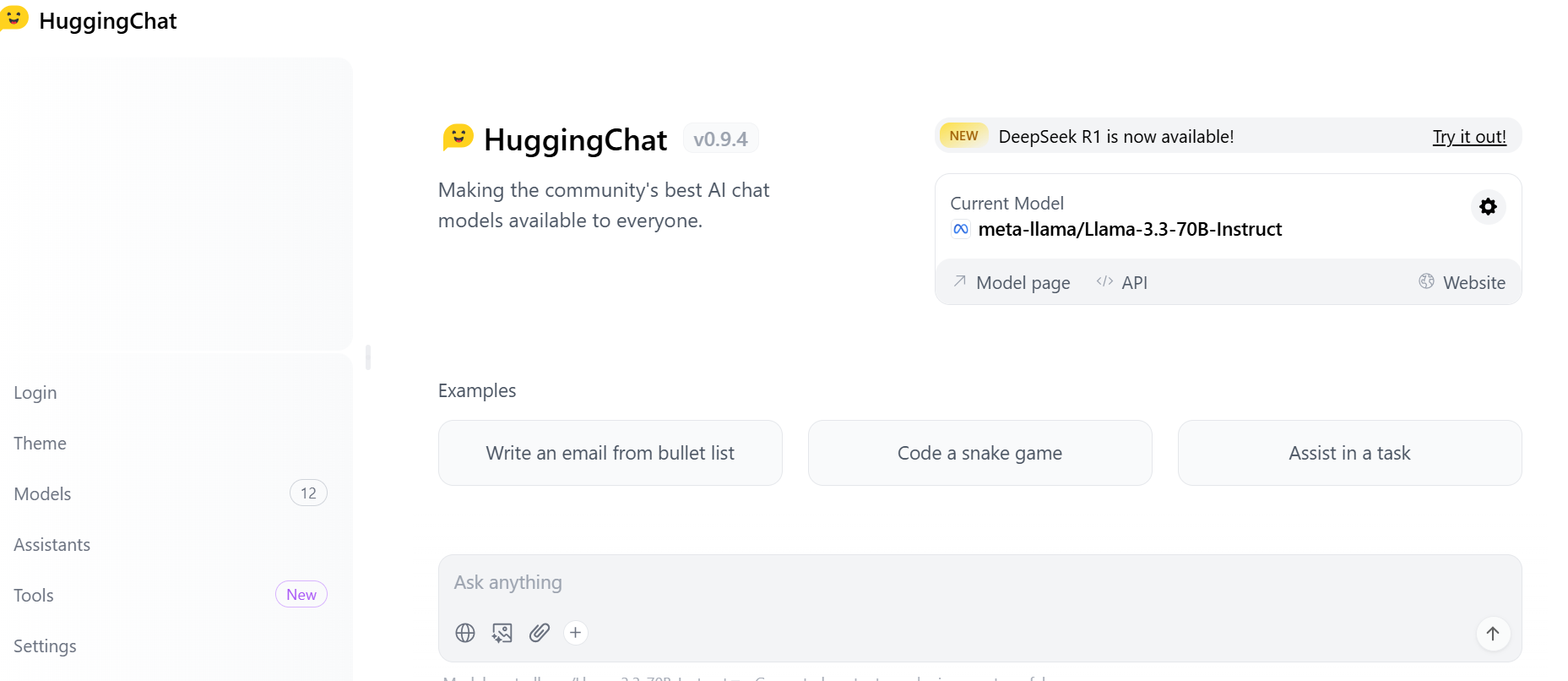
Task: Open more tools with plus button
Action: 576,633
